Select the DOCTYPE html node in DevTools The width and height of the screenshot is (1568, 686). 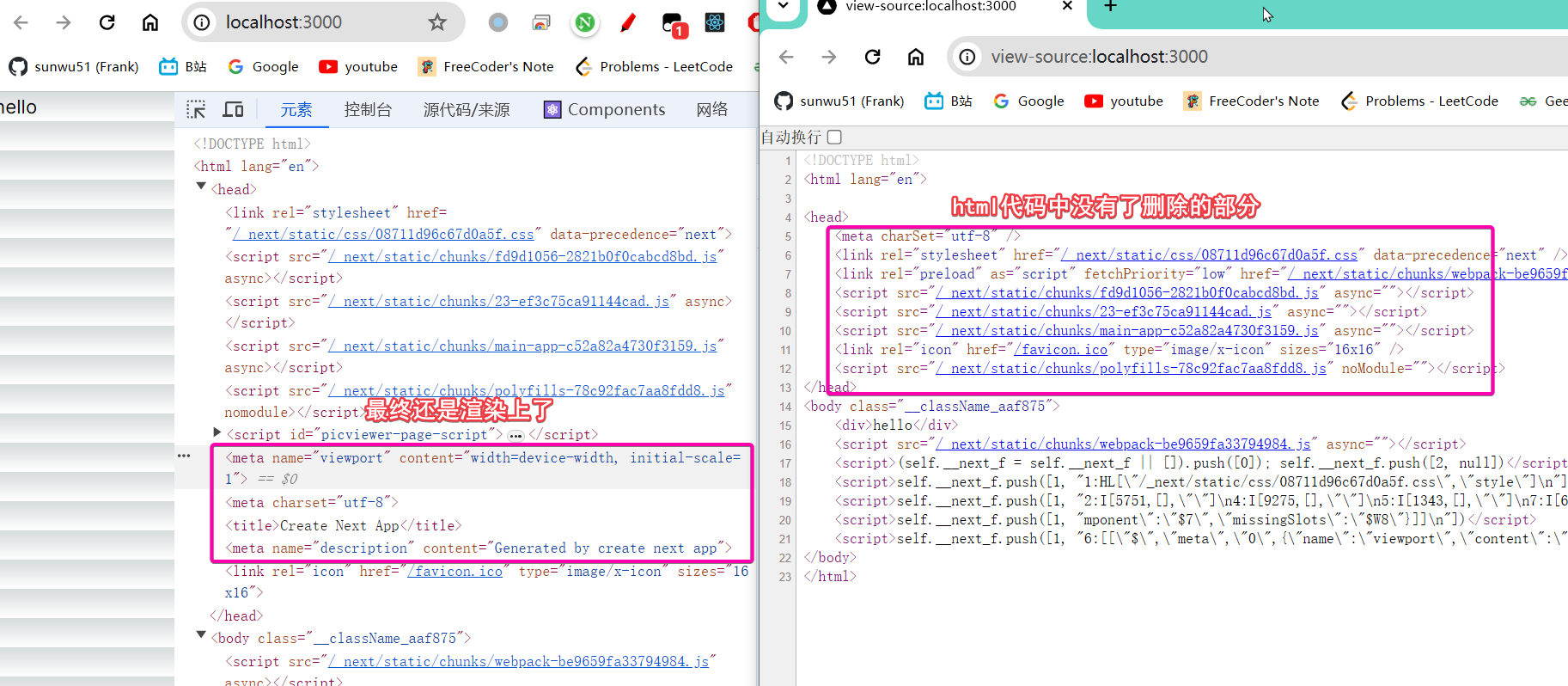pyautogui.click(x=253, y=144)
